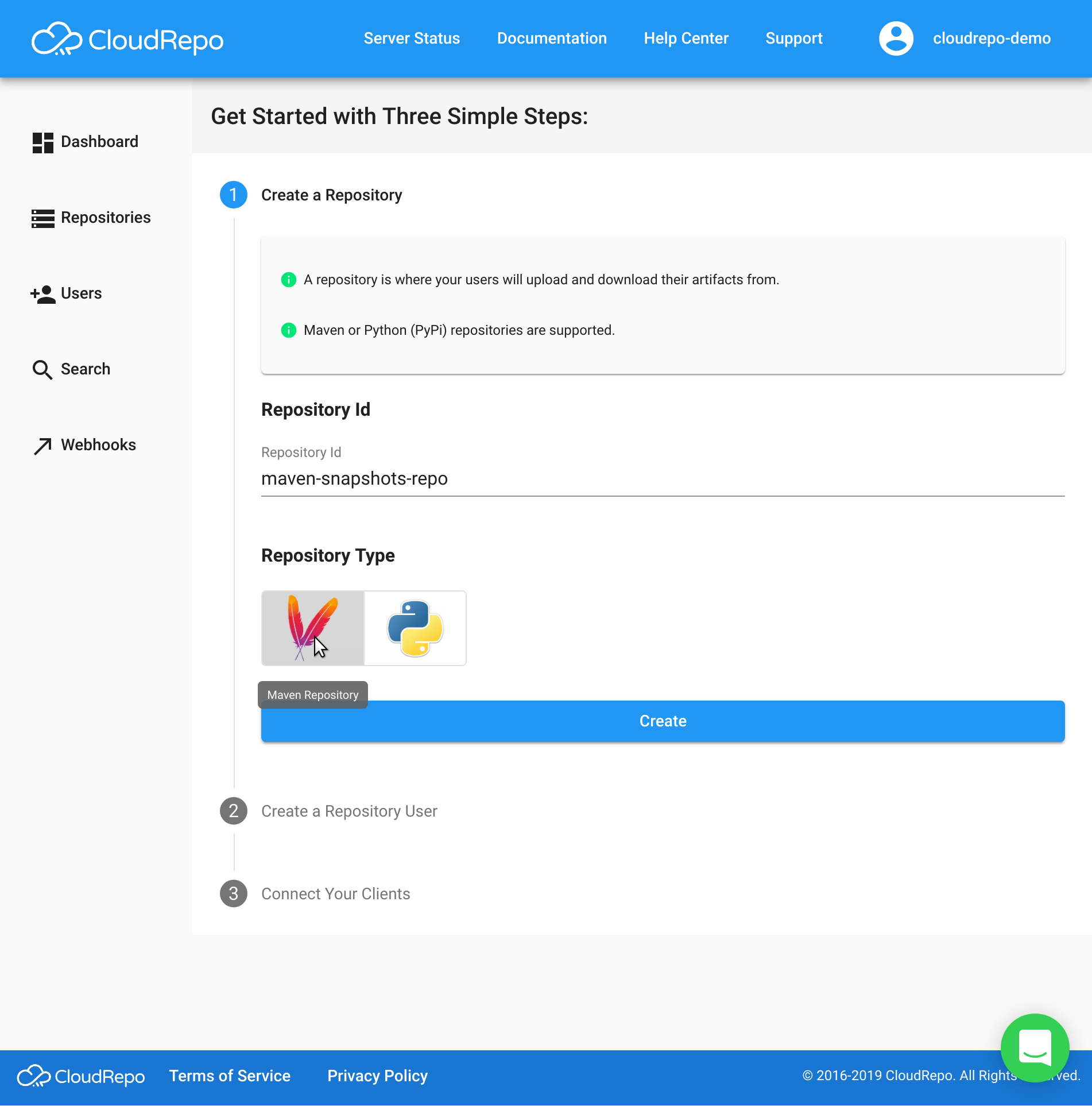Click the copyright 2016-2019 CloudRepo text

[942, 1076]
